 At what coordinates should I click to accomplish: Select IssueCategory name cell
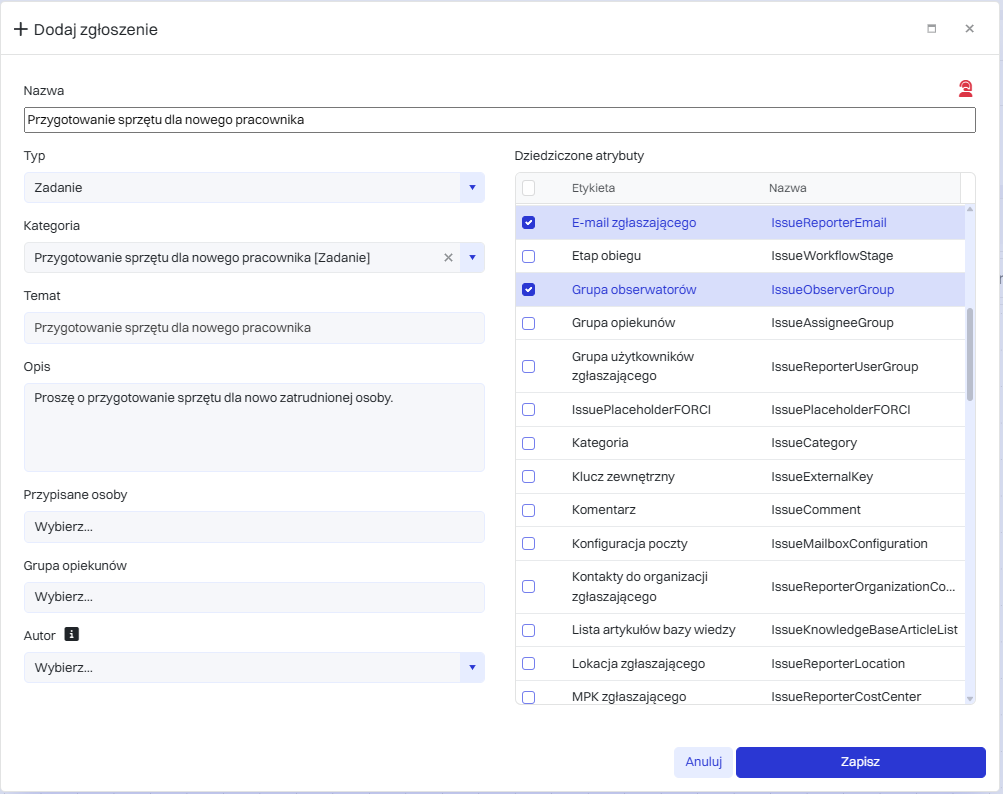[x=814, y=443]
